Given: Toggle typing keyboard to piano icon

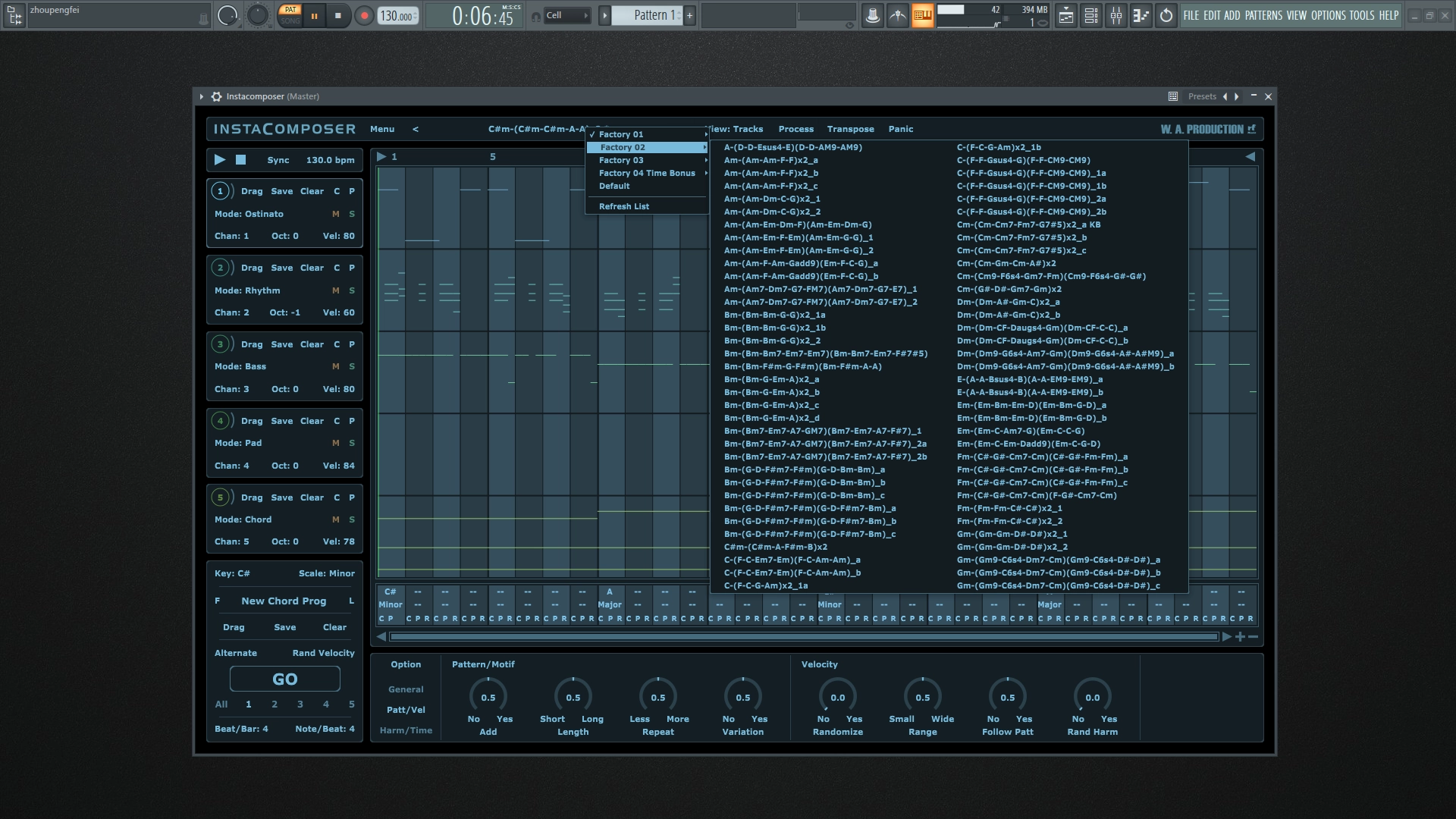Looking at the screenshot, I should tap(923, 15).
